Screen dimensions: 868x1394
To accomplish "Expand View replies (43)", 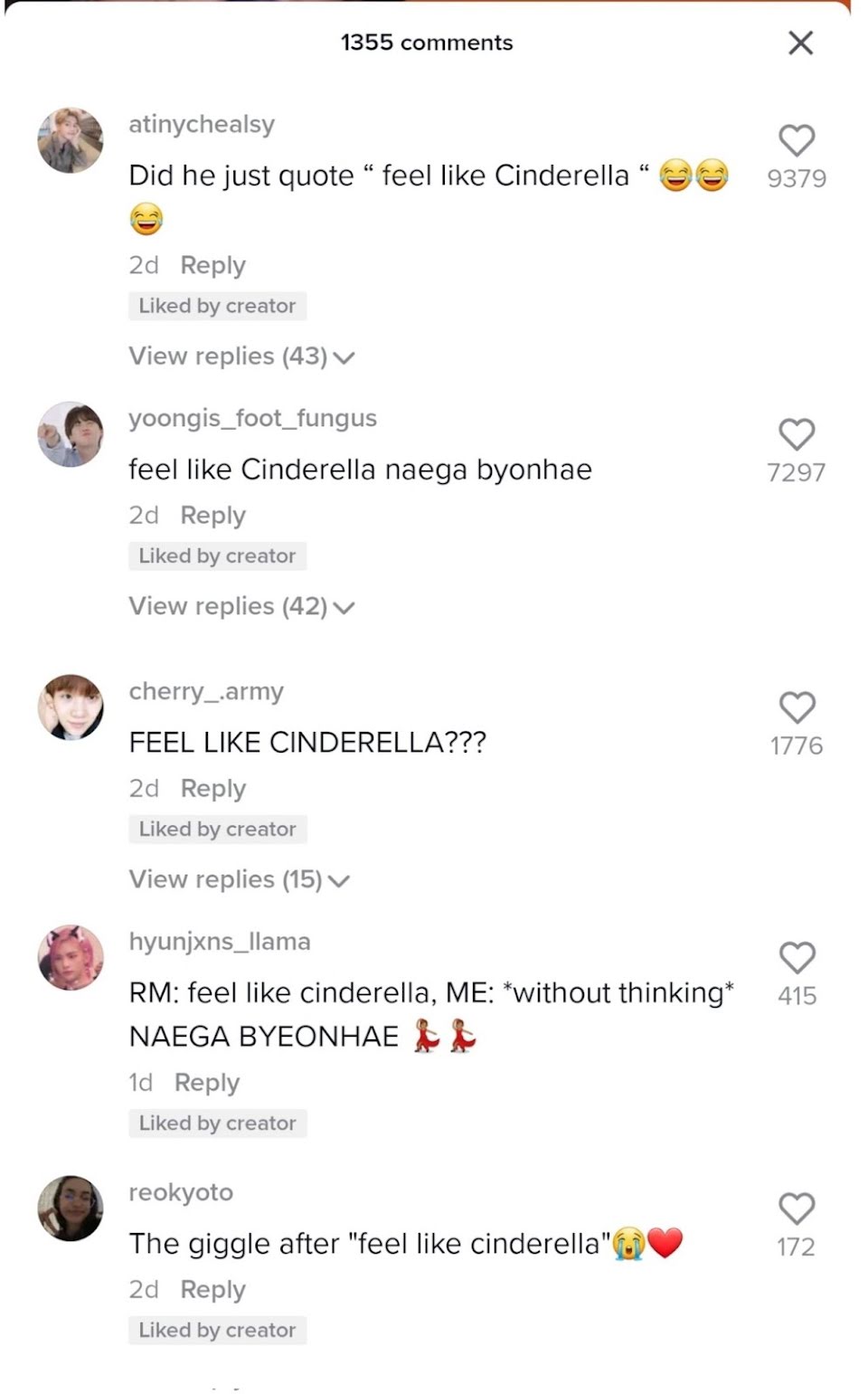I will pos(241,356).
